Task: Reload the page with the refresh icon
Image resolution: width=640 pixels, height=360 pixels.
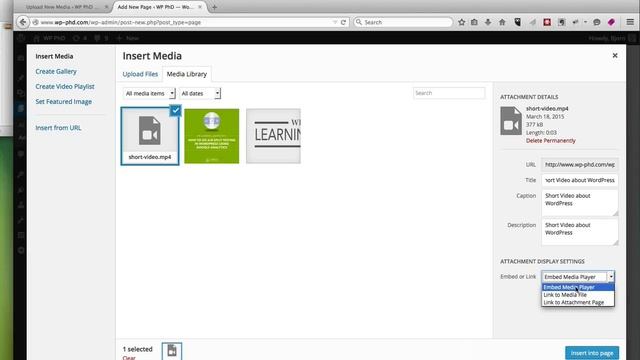Action: tap(343, 22)
